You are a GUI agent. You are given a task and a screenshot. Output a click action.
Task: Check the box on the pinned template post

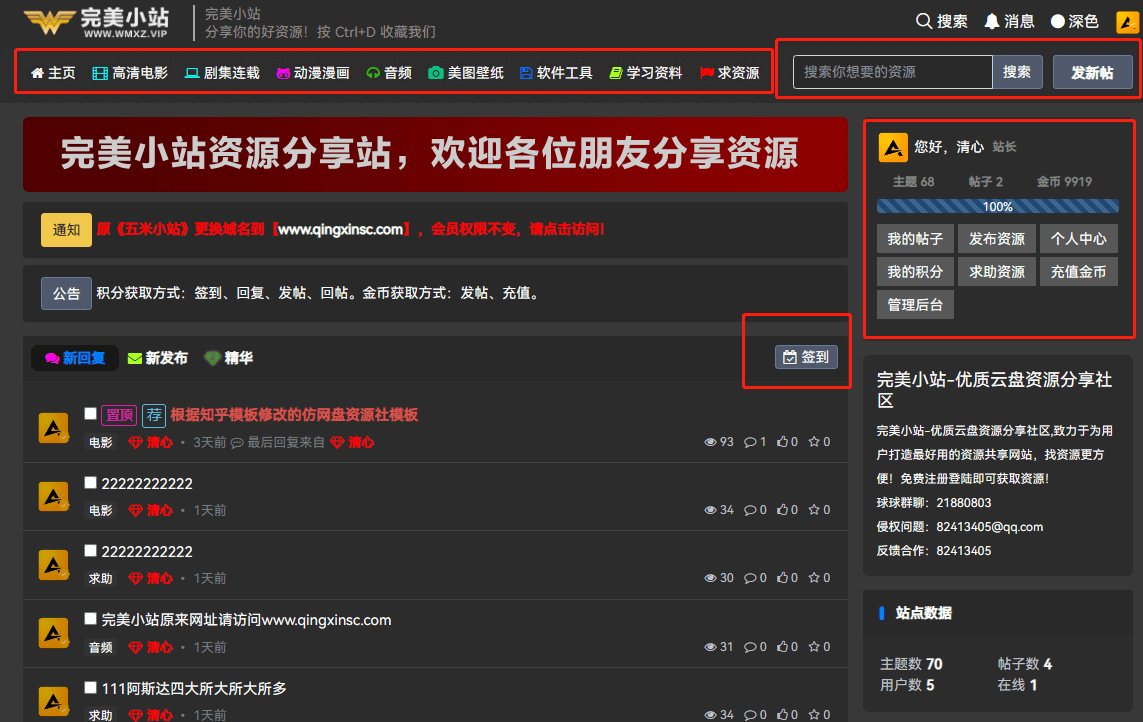click(x=91, y=414)
